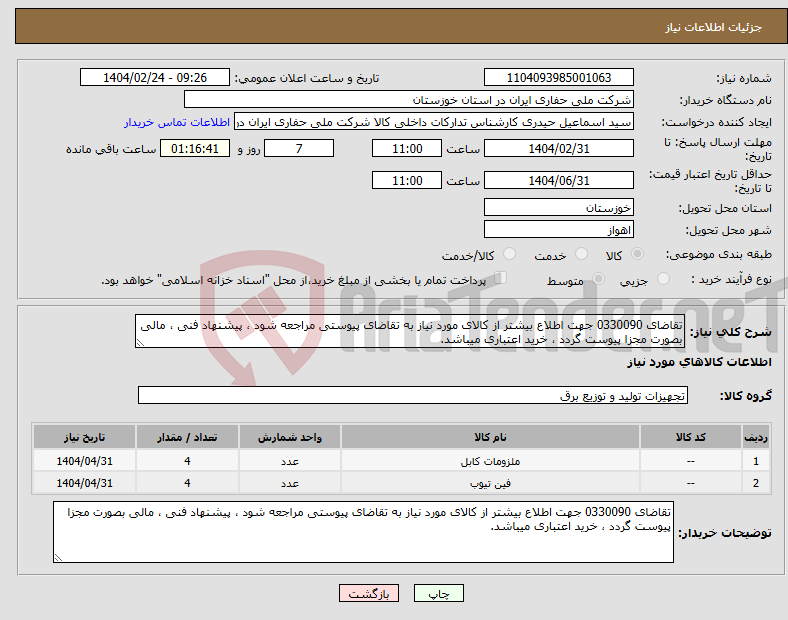Click the price validity date 1404/06/31
This screenshot has height=620, width=788.
point(559,180)
